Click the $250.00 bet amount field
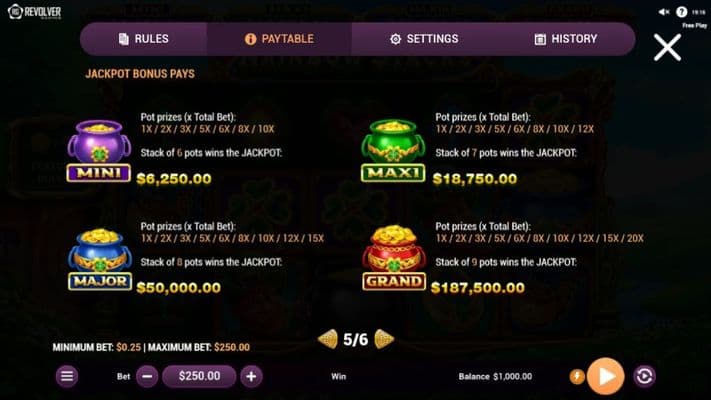711x400 pixels. pyautogui.click(x=200, y=376)
